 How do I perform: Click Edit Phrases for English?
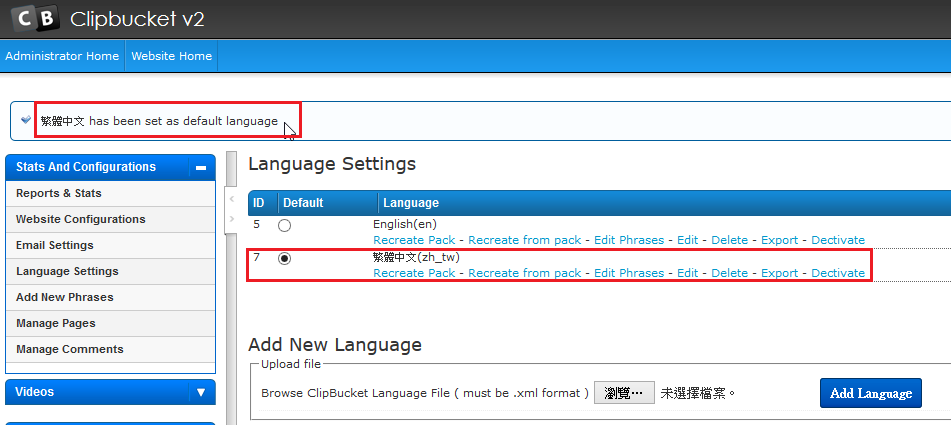(629, 240)
